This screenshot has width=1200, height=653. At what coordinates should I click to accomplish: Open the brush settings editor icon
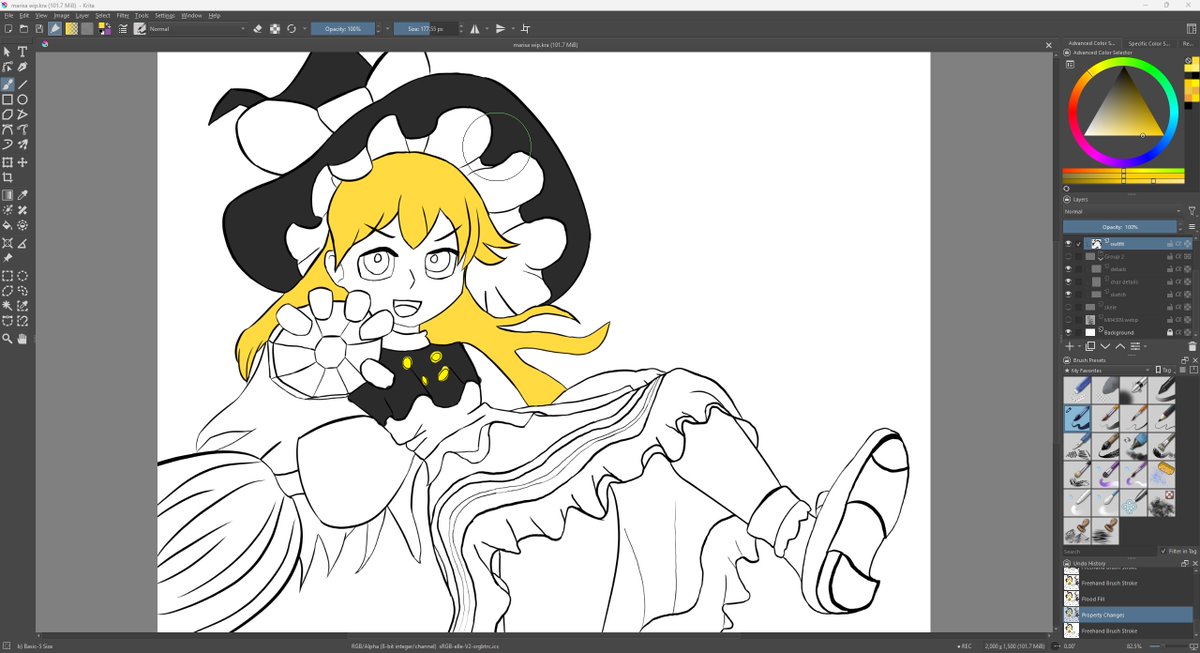coord(123,29)
